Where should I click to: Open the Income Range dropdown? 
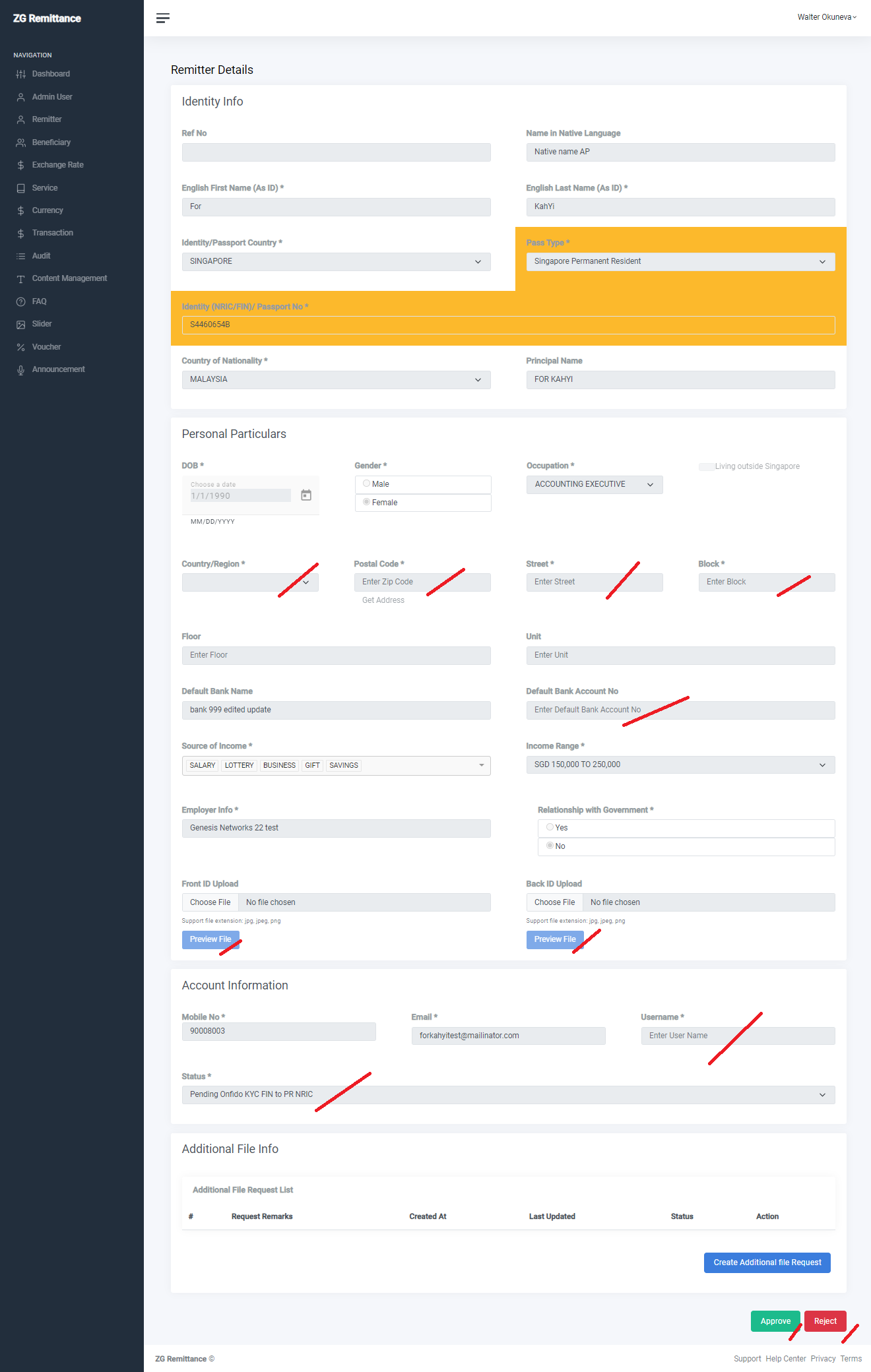[x=680, y=765]
